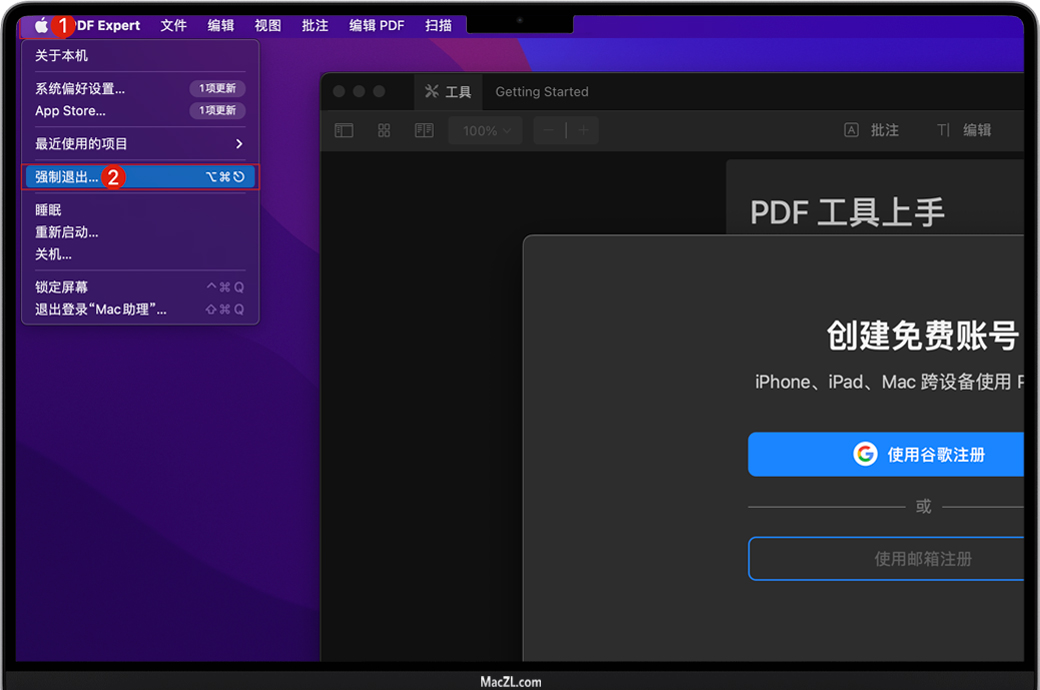Select 锁定屏幕 menu entry
Image resolution: width=1040 pixels, height=690 pixels.
click(139, 287)
